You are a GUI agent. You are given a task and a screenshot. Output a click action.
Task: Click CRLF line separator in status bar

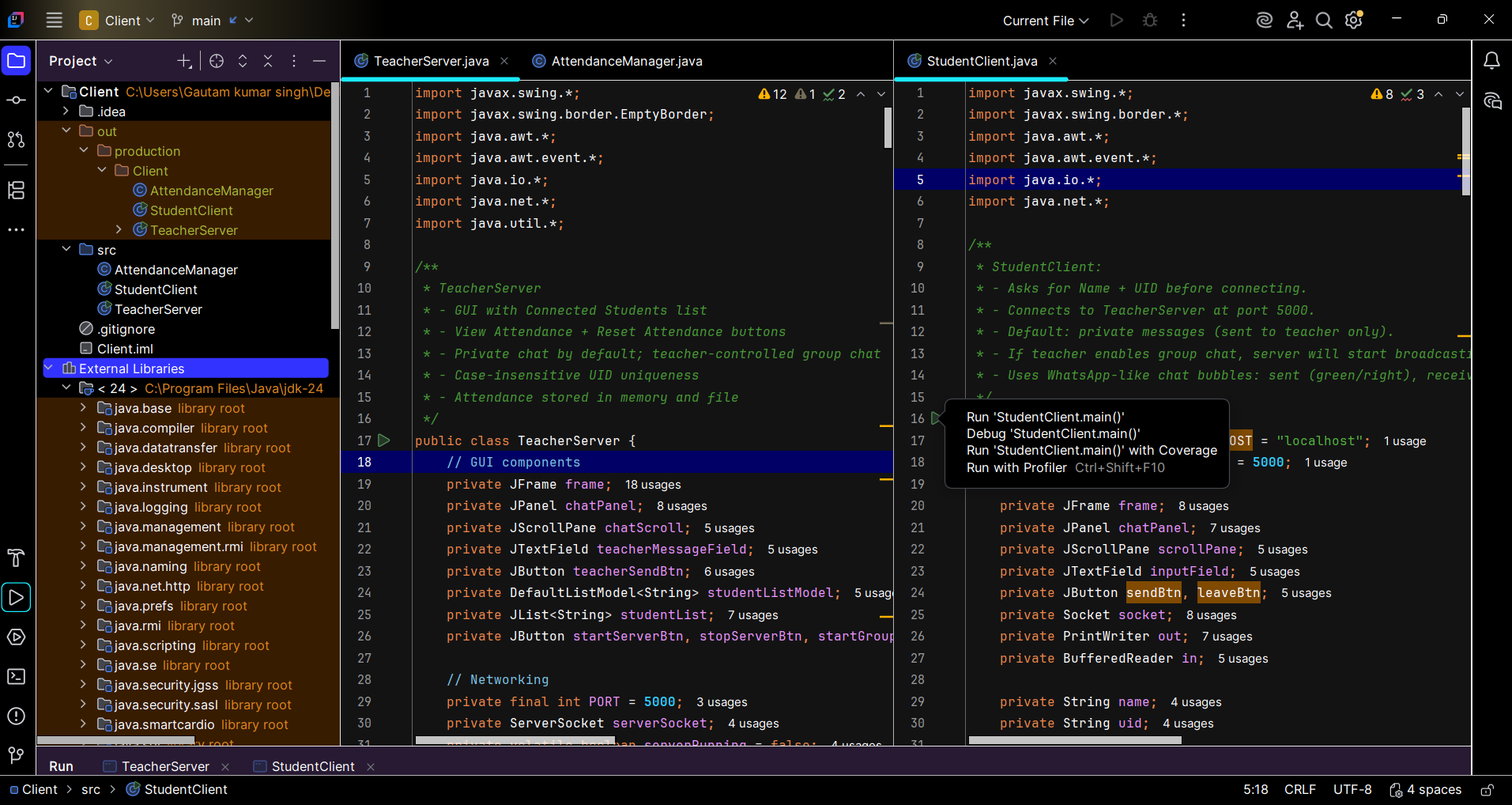pyautogui.click(x=1300, y=789)
